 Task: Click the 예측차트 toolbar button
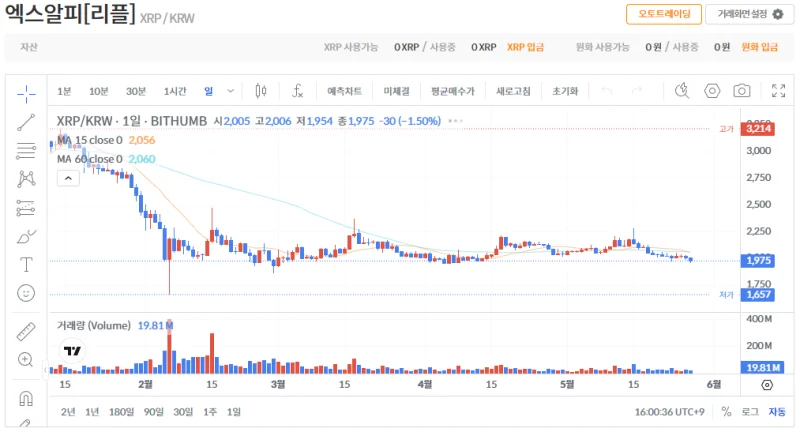[x=344, y=91]
